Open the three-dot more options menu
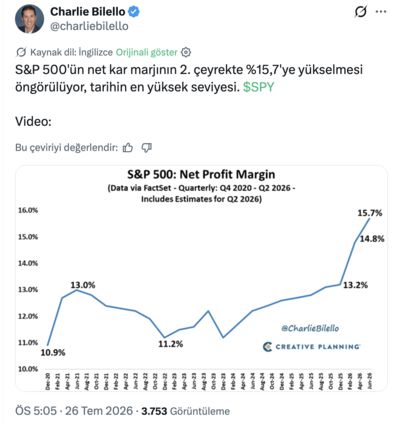This screenshot has width=396, height=424. click(x=381, y=12)
